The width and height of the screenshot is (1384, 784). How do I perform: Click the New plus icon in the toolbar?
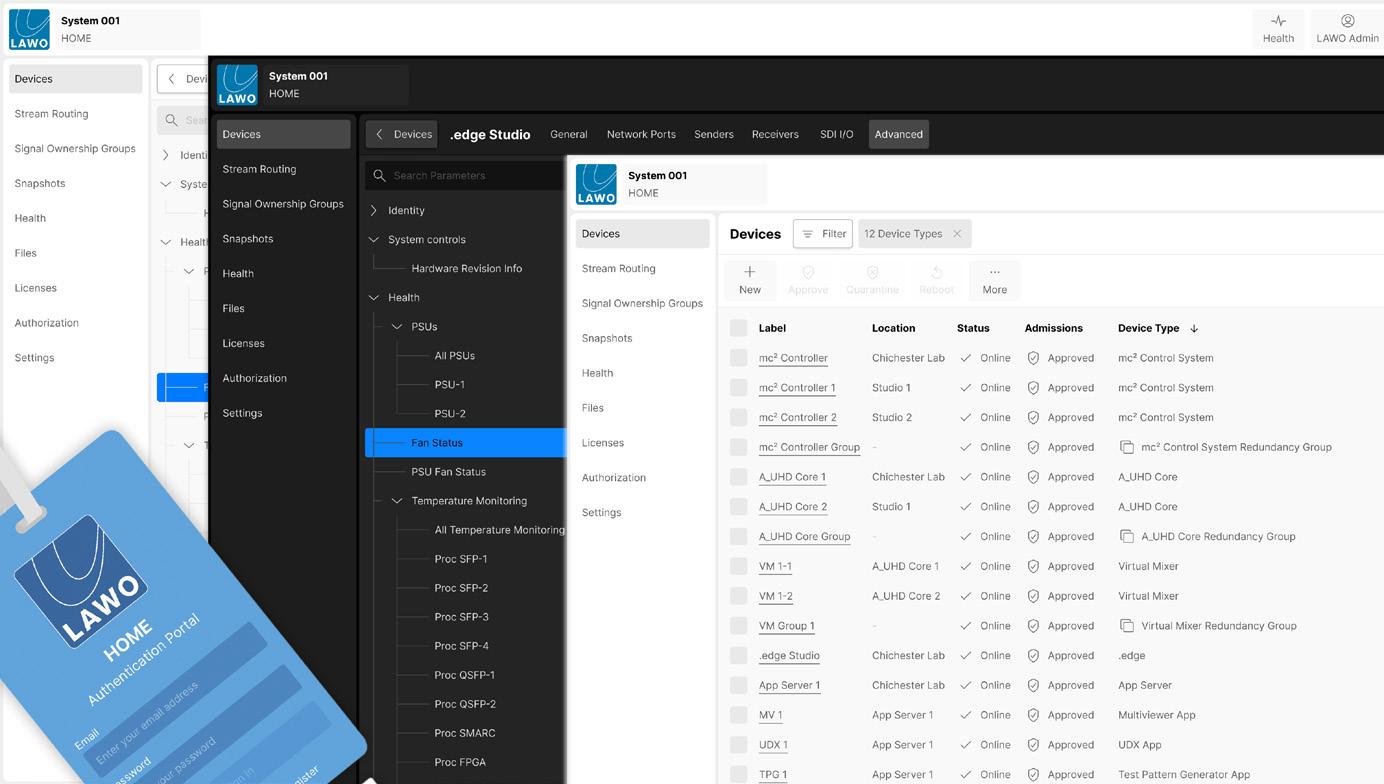(x=749, y=272)
